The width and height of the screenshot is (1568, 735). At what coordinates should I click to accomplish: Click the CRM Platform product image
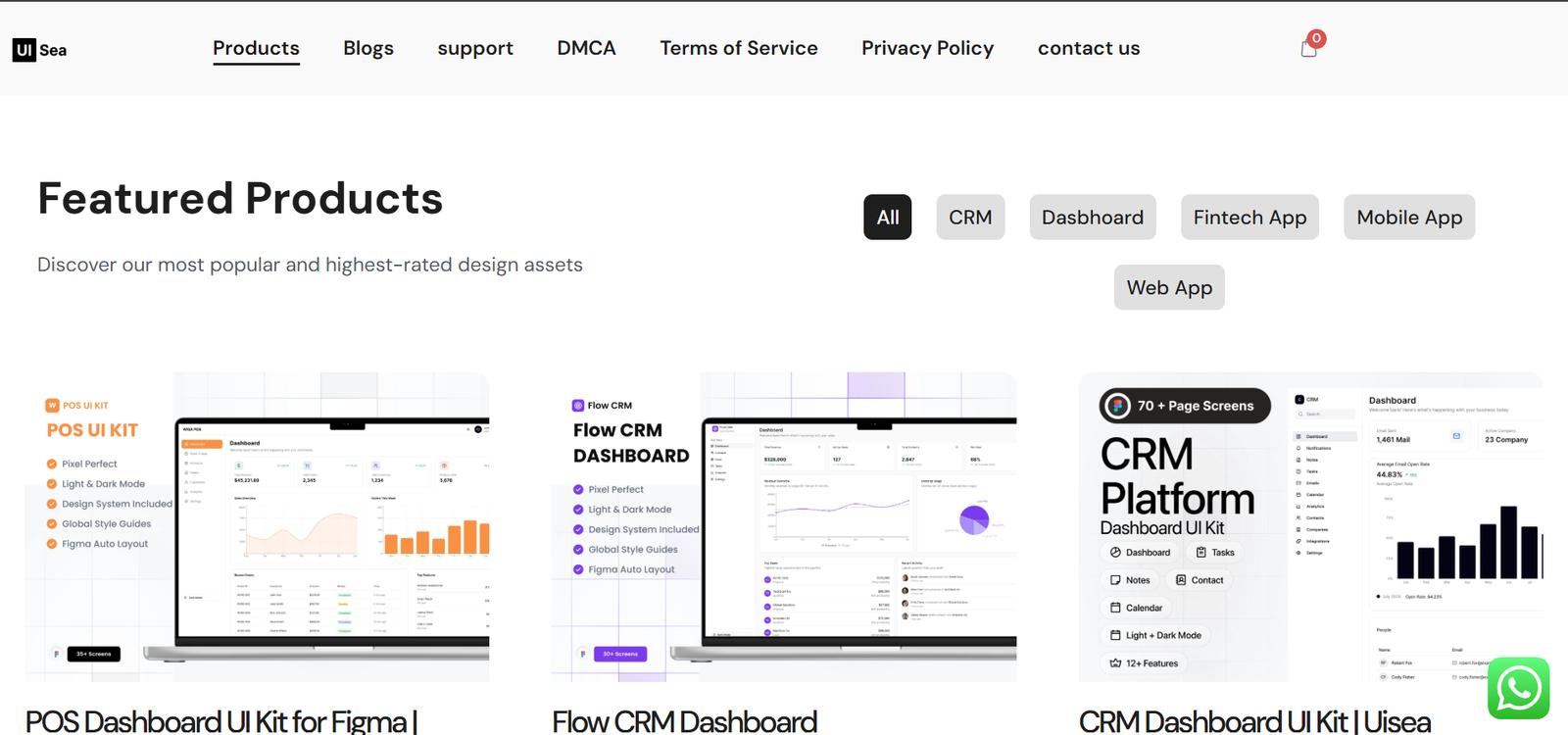point(1310,526)
